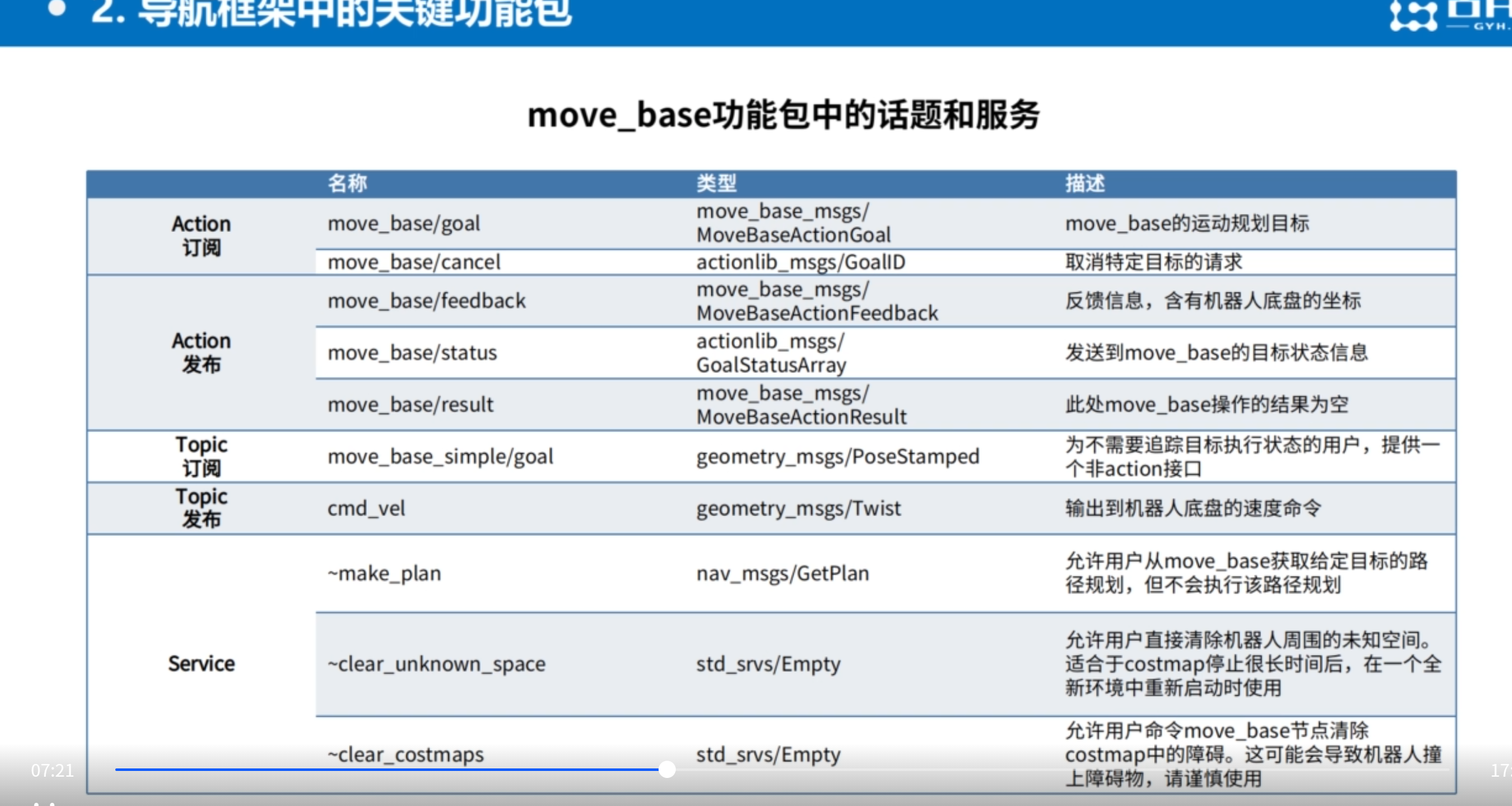Click the white bullet icon before slide heading
This screenshot has height=806, width=1512.
(x=57, y=8)
